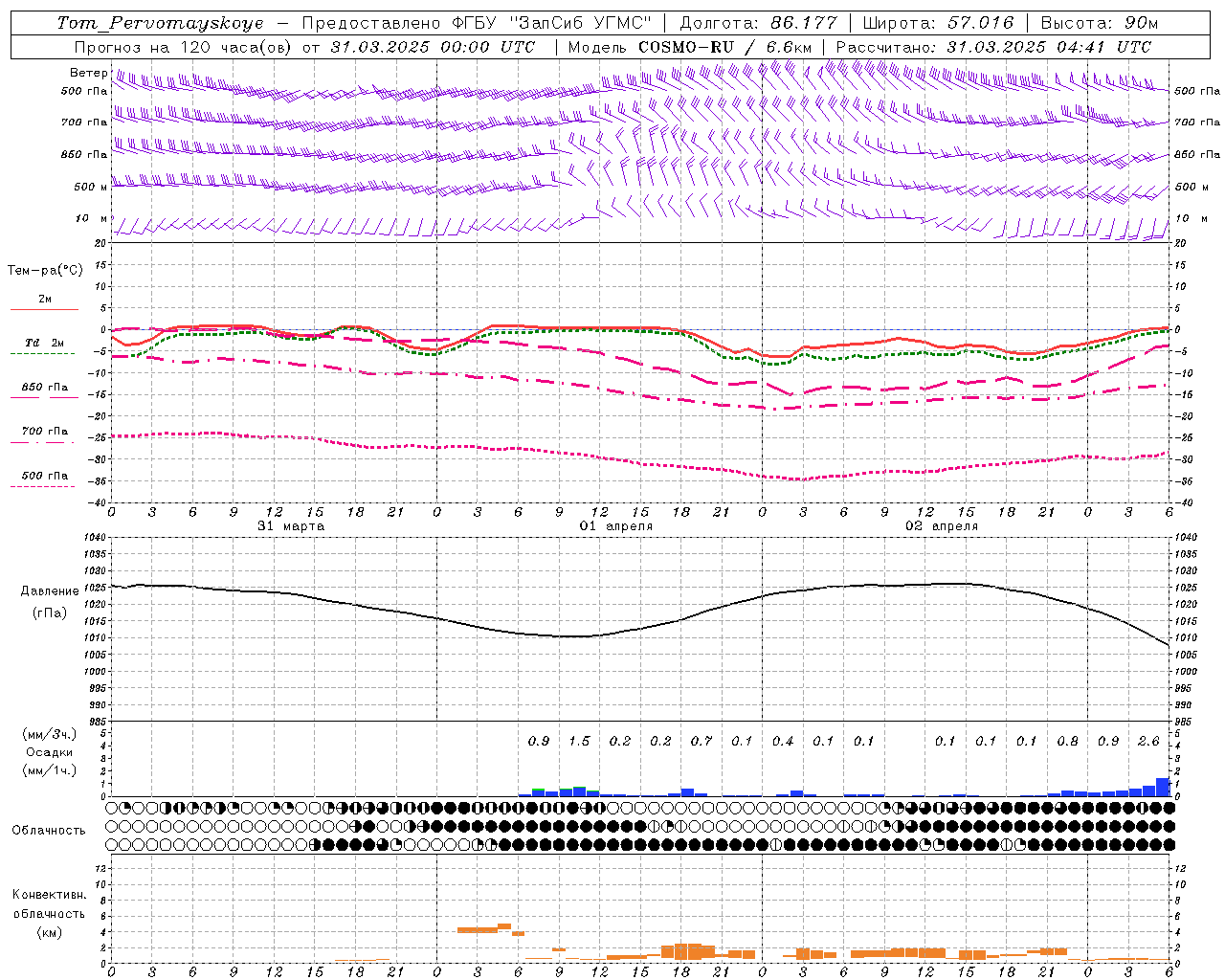Select the text 'Предоставлено ФГБУ "ЗапСиб УГМС"'

(x=477, y=23)
